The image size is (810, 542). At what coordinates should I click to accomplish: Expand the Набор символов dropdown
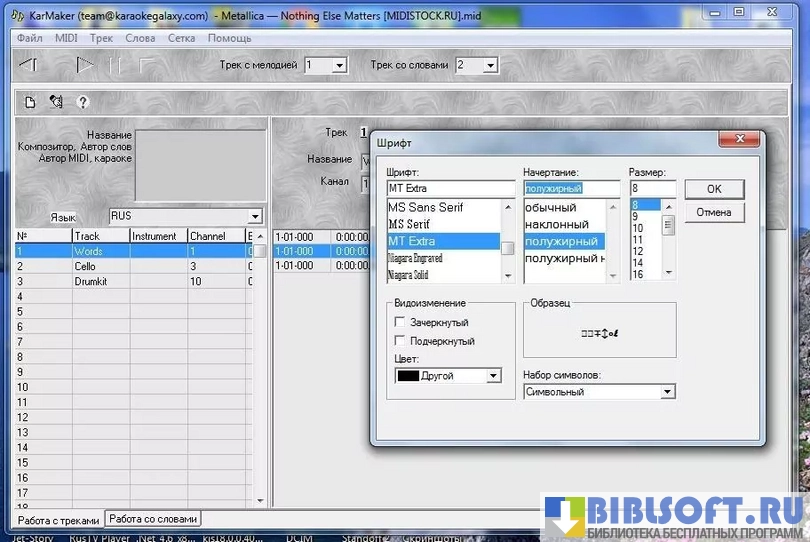tap(667, 392)
